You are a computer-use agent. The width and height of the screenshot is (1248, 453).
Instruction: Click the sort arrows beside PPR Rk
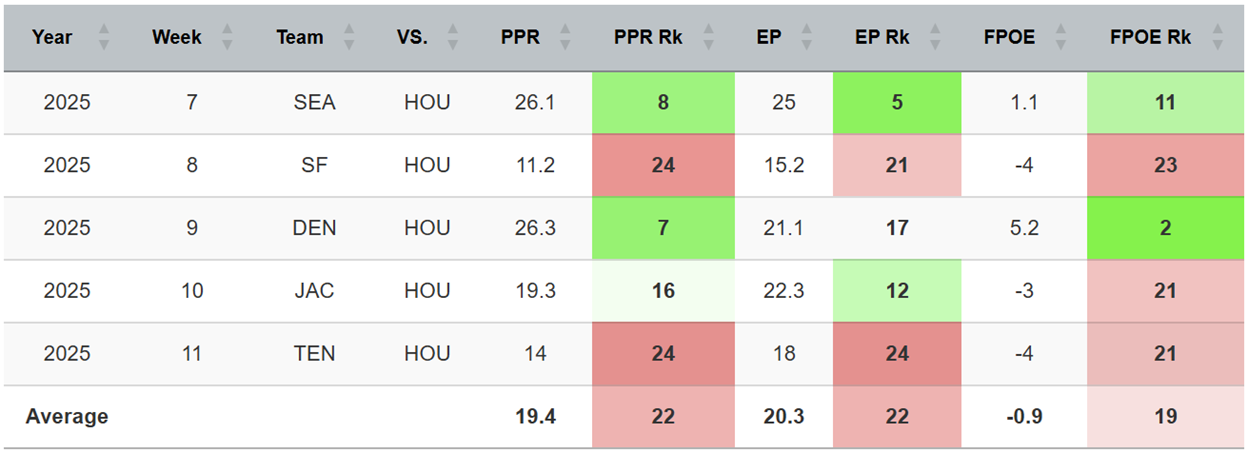point(711,38)
